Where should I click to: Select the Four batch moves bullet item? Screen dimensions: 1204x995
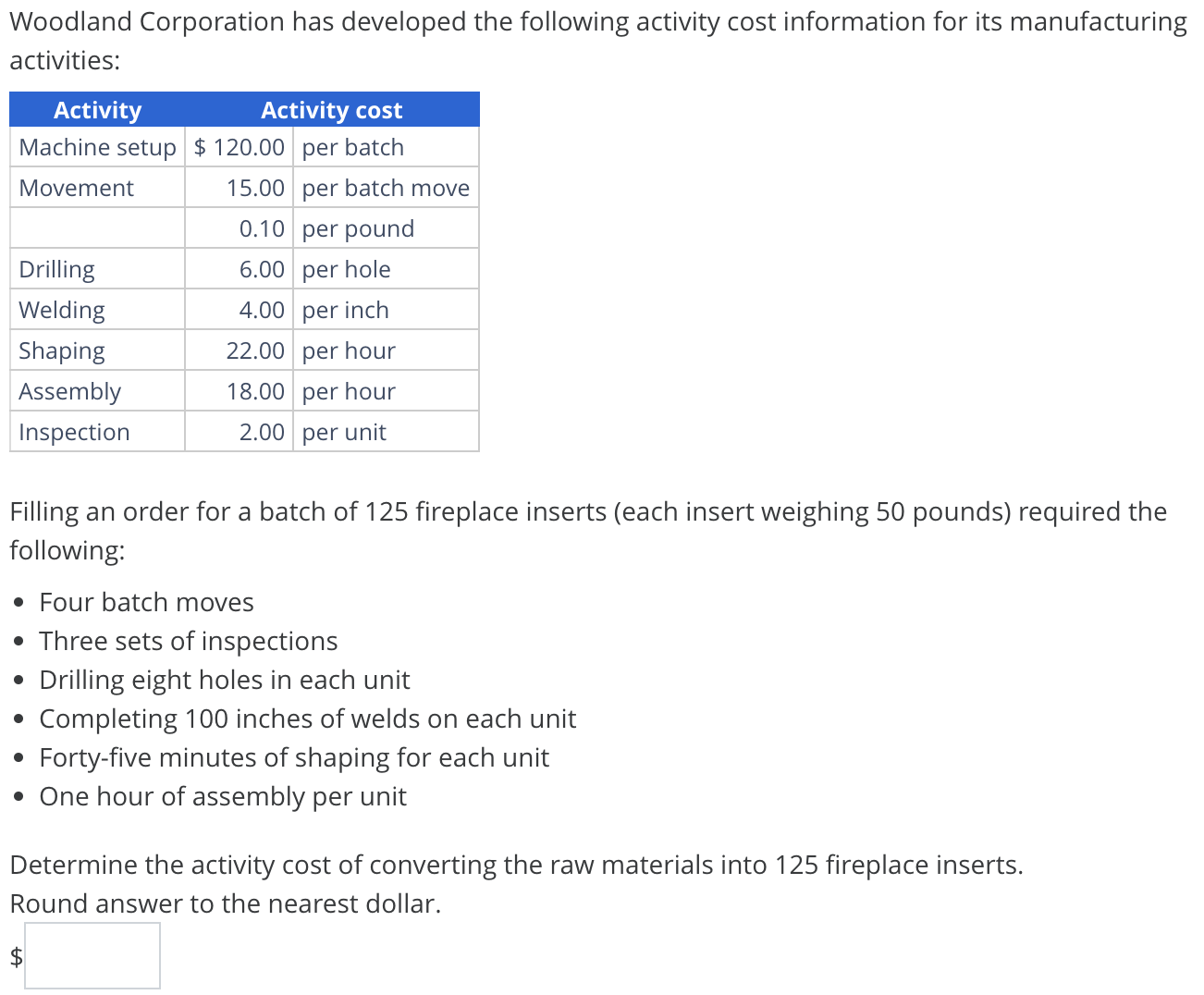146,601
